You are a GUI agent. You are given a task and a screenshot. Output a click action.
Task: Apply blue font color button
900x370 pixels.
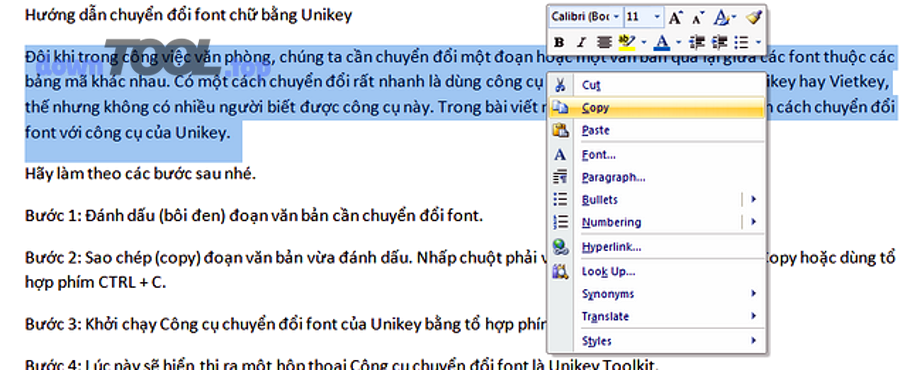[x=663, y=42]
